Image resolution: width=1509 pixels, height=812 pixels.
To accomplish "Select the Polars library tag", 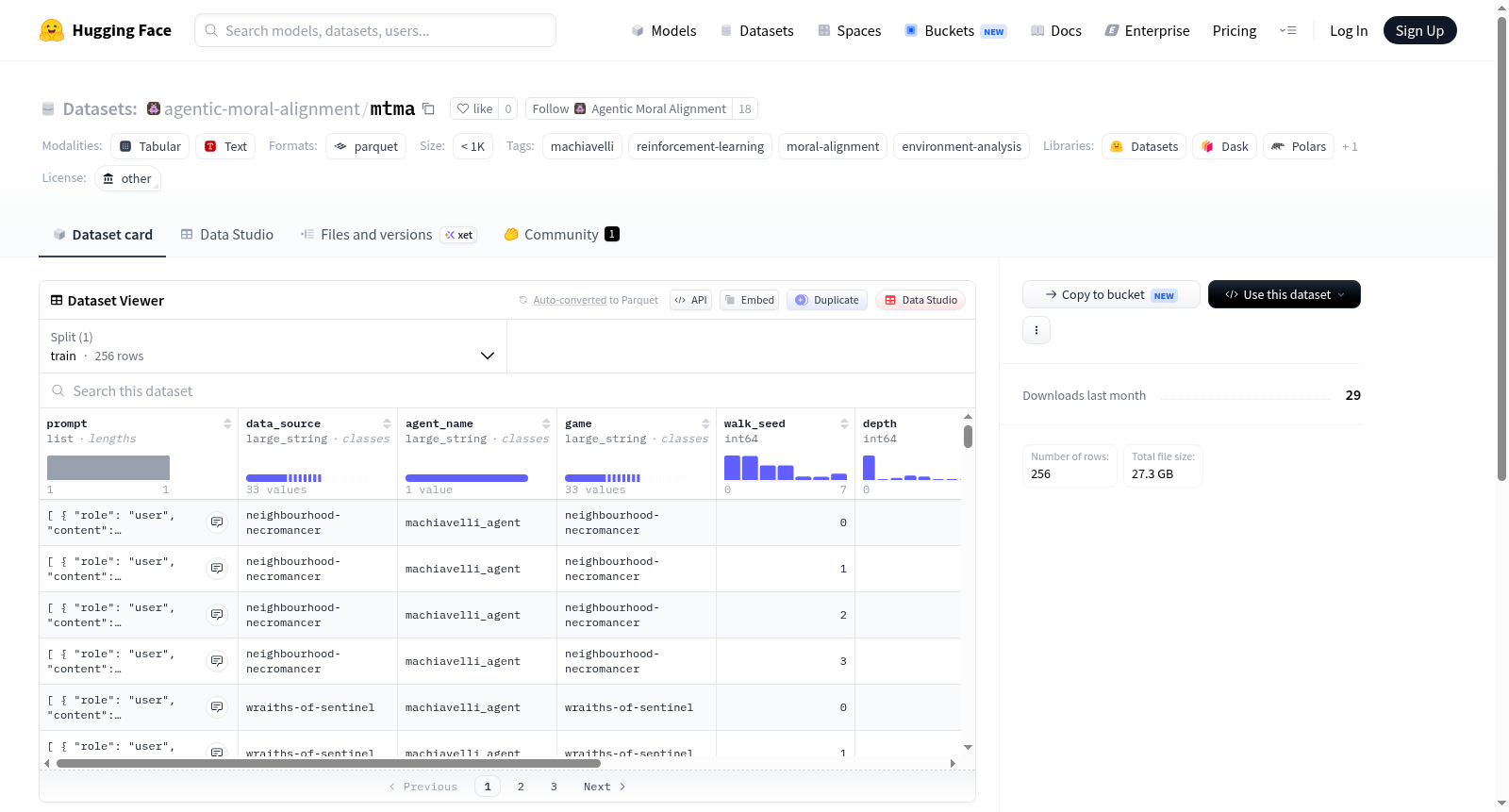I will tap(1299, 146).
